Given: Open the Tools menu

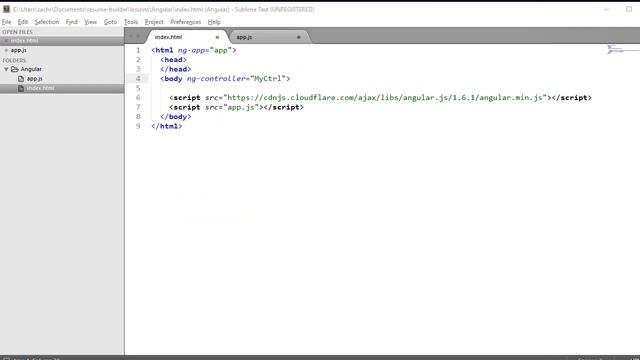Looking at the screenshot, I should click(x=131, y=22).
